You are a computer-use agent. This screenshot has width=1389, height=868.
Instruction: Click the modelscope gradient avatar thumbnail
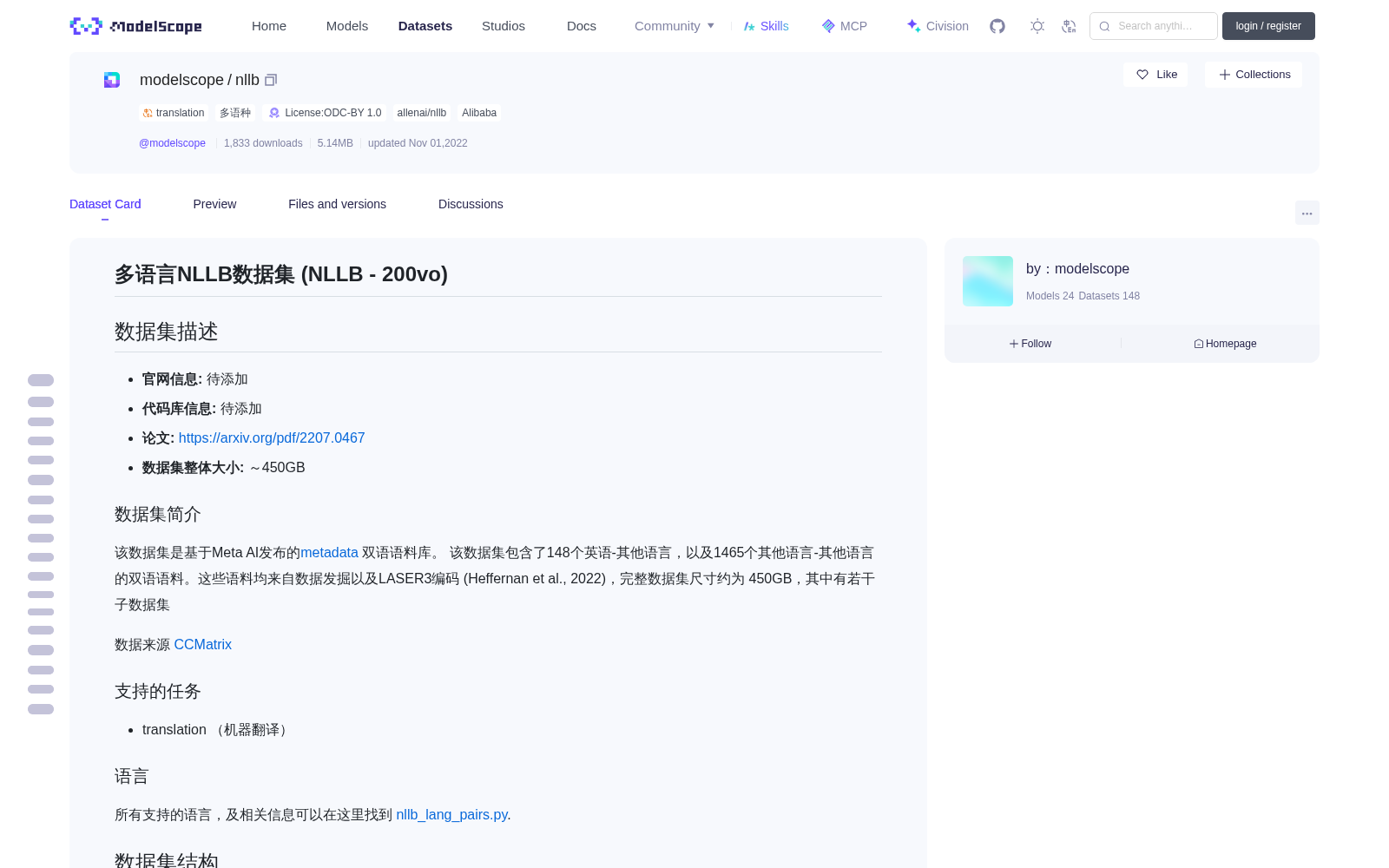[x=988, y=281]
